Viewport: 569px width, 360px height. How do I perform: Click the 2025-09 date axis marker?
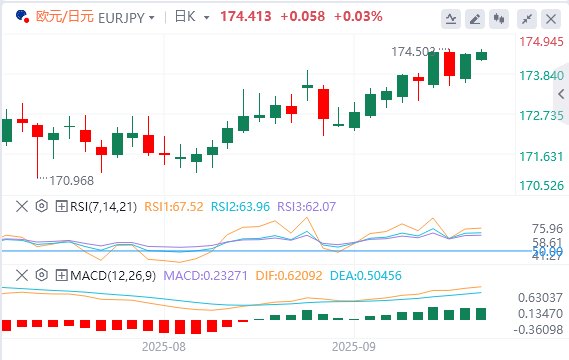(x=354, y=347)
